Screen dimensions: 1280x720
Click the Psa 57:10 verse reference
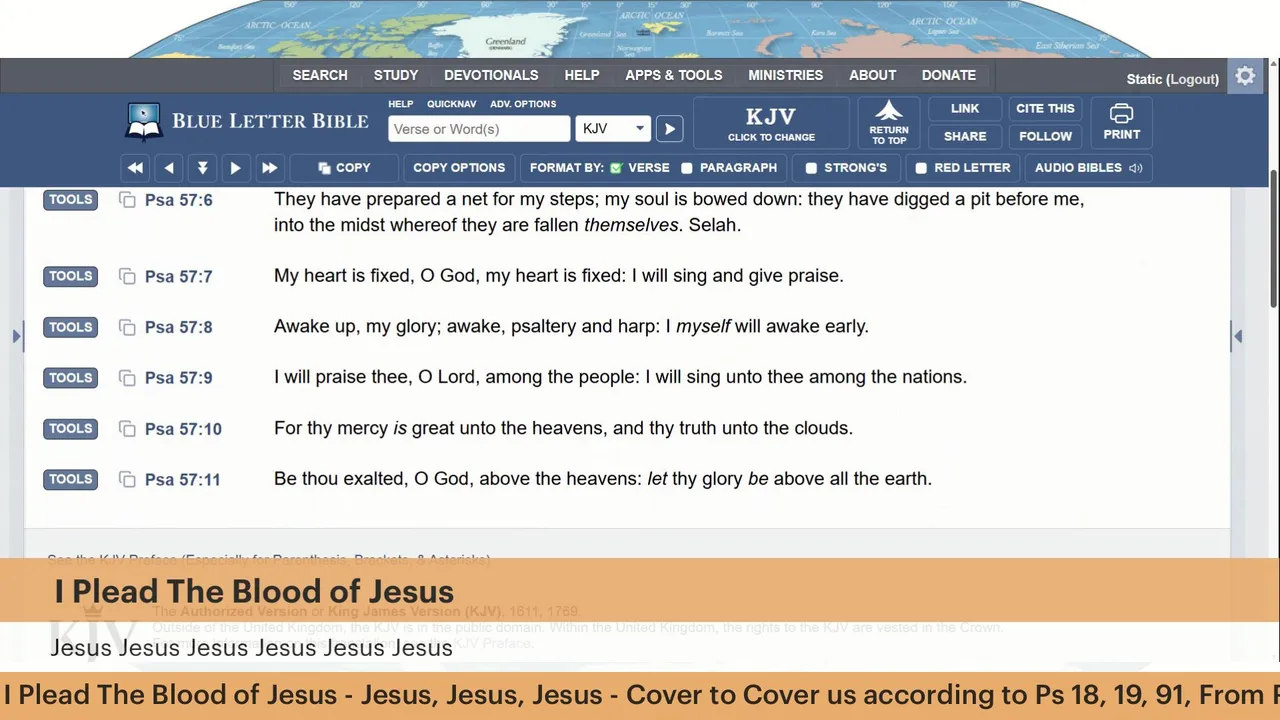(183, 429)
